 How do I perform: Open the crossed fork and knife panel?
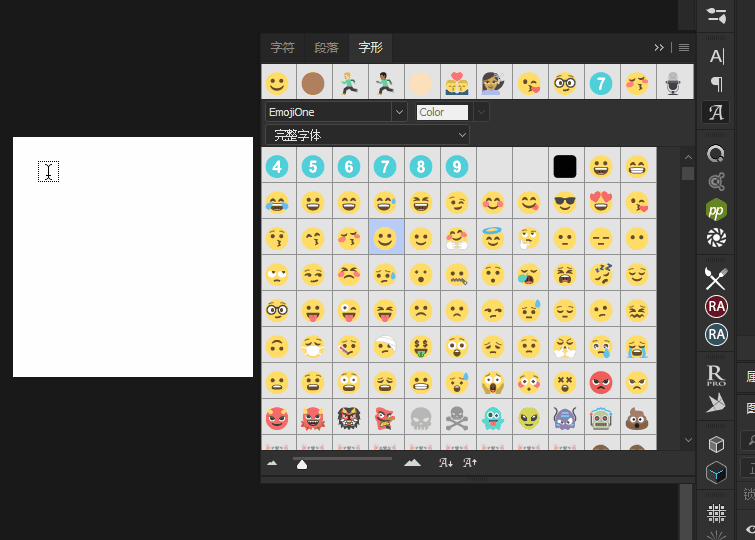pyautogui.click(x=716, y=278)
